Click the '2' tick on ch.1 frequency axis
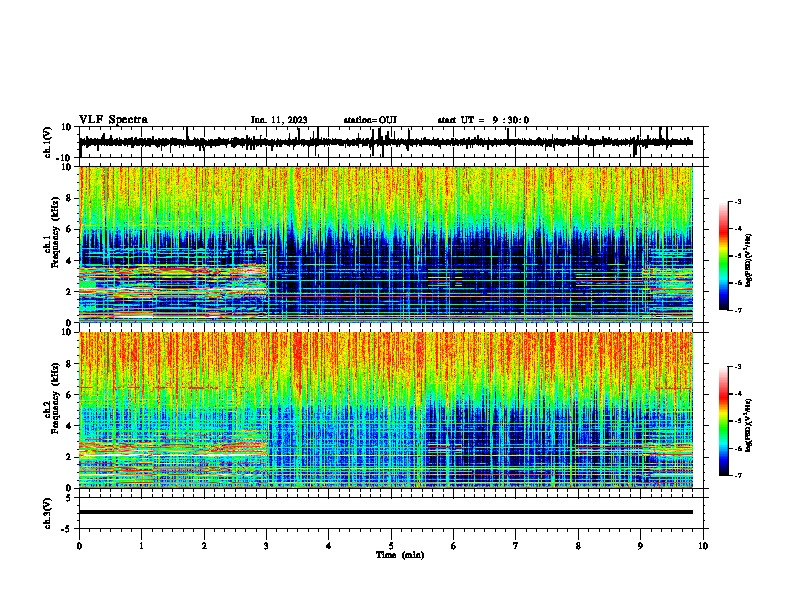Image resolution: width=792 pixels, height=612 pixels. click(x=70, y=291)
